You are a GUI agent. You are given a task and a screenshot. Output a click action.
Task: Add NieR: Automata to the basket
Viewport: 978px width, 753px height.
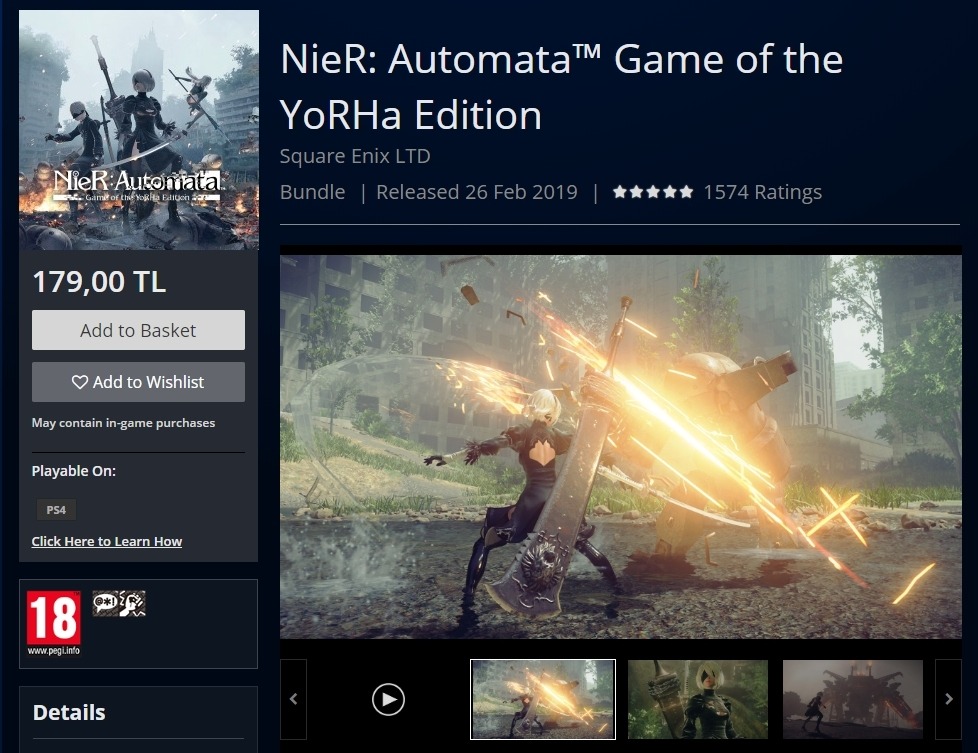[x=138, y=330]
